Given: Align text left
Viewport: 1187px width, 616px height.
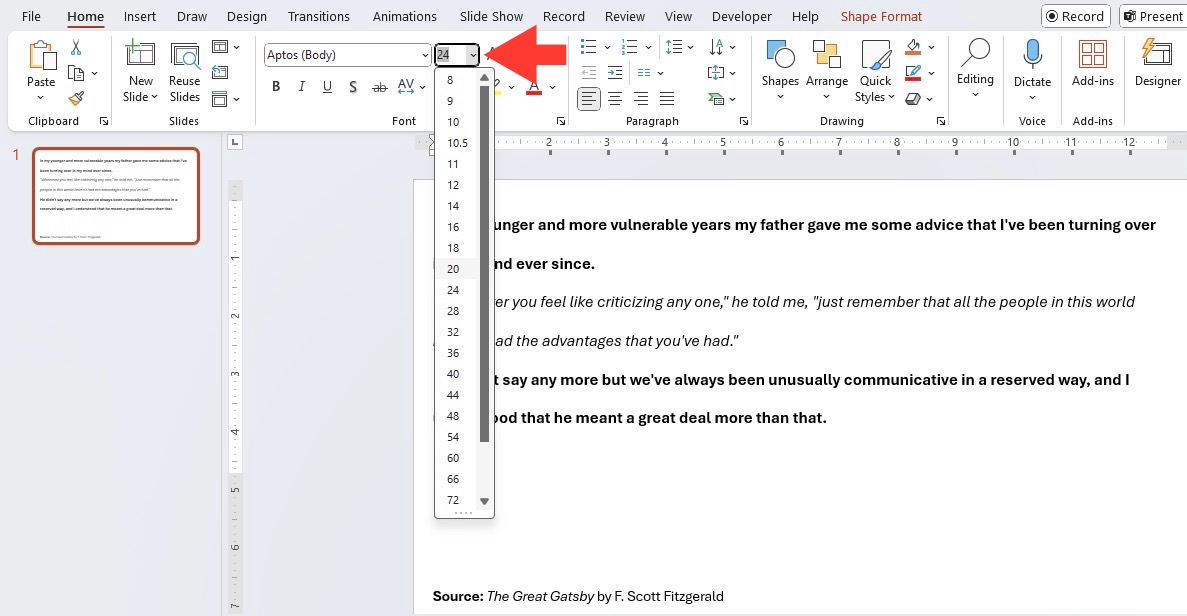Looking at the screenshot, I should (589, 98).
